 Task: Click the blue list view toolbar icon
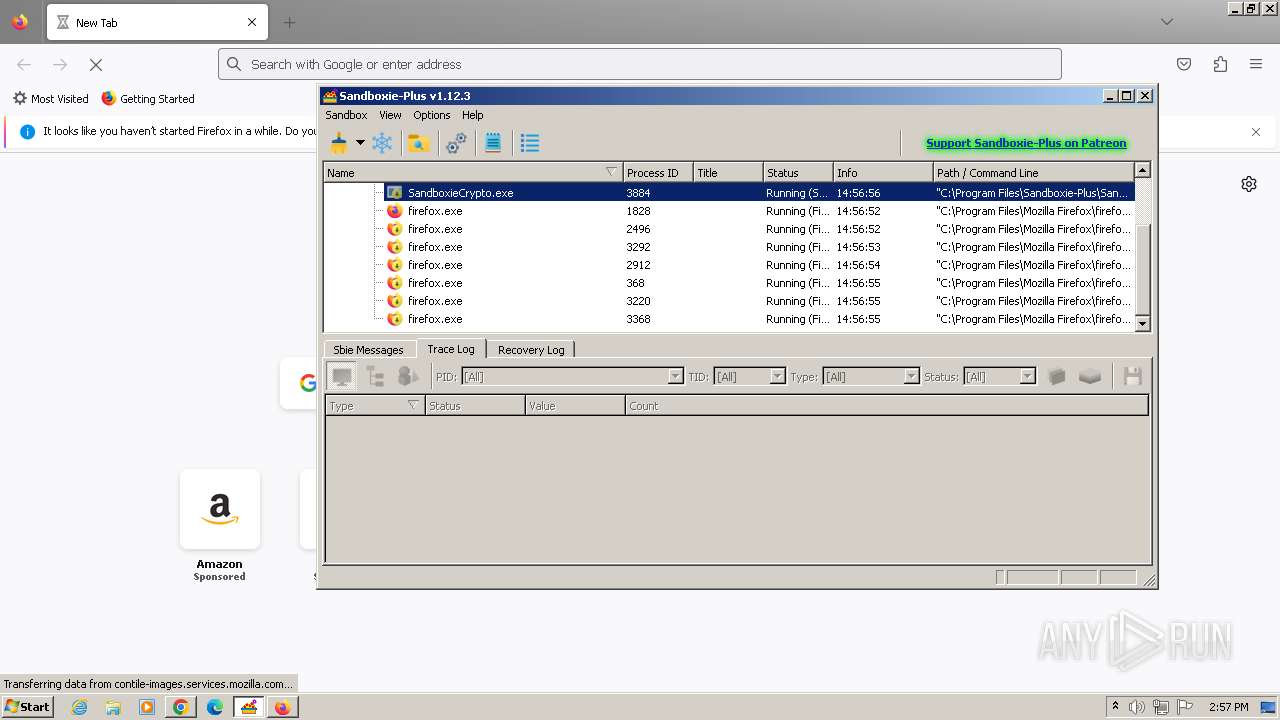tap(530, 143)
